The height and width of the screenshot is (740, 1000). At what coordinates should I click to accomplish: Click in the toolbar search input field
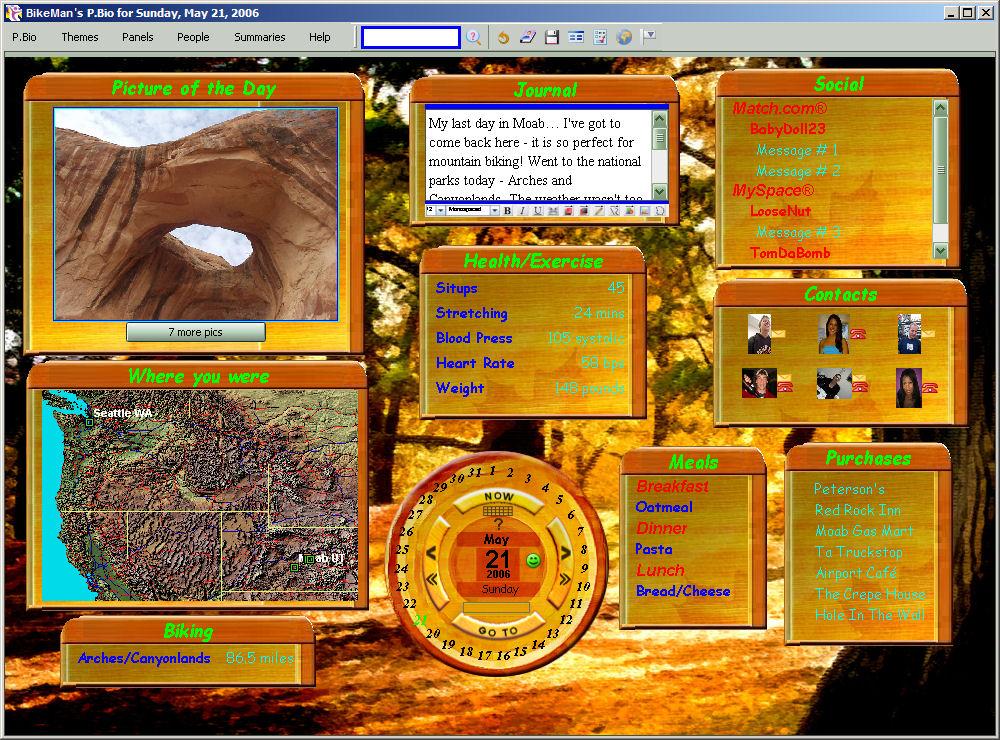(410, 37)
